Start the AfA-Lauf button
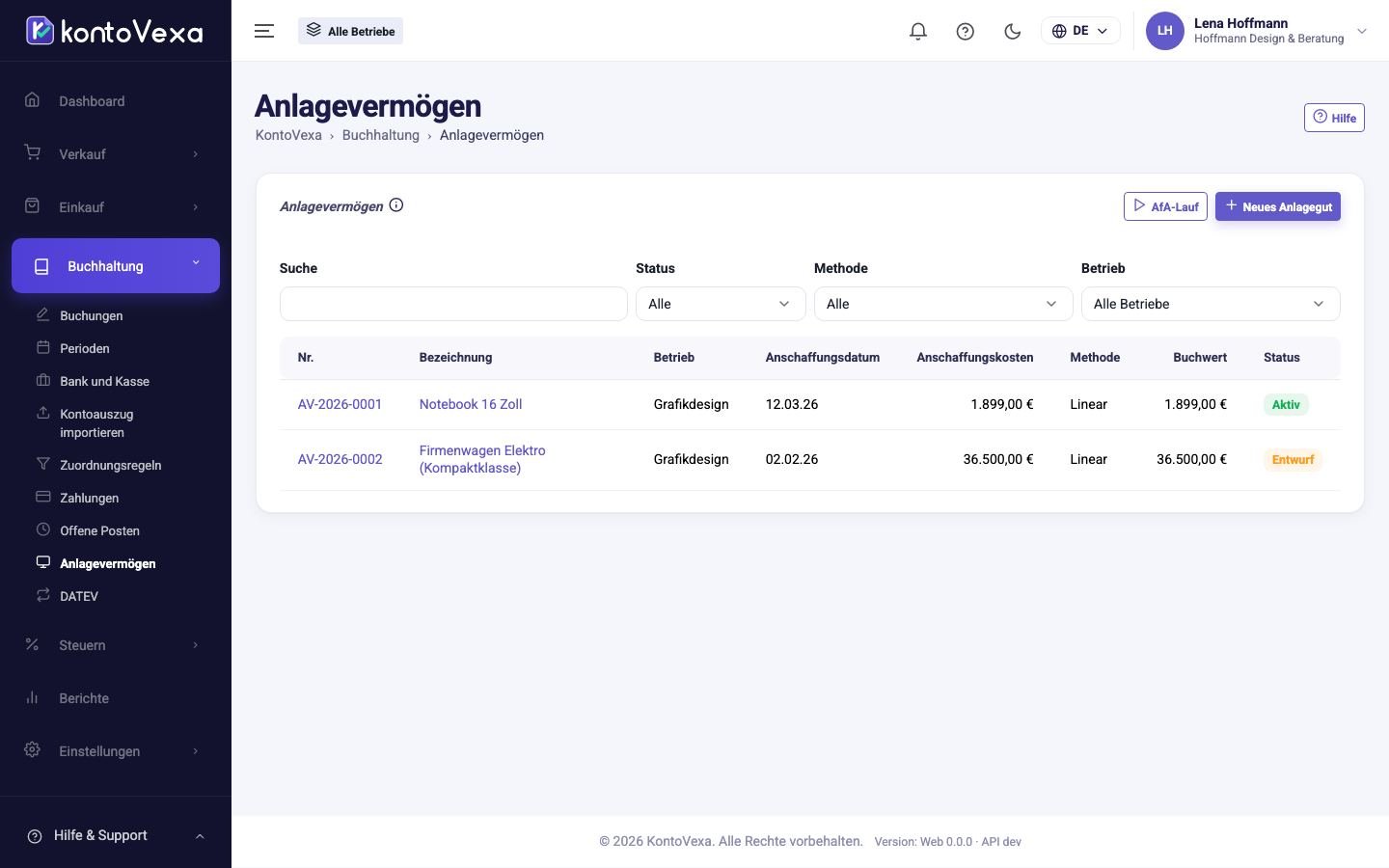The width and height of the screenshot is (1389, 868). point(1165,206)
